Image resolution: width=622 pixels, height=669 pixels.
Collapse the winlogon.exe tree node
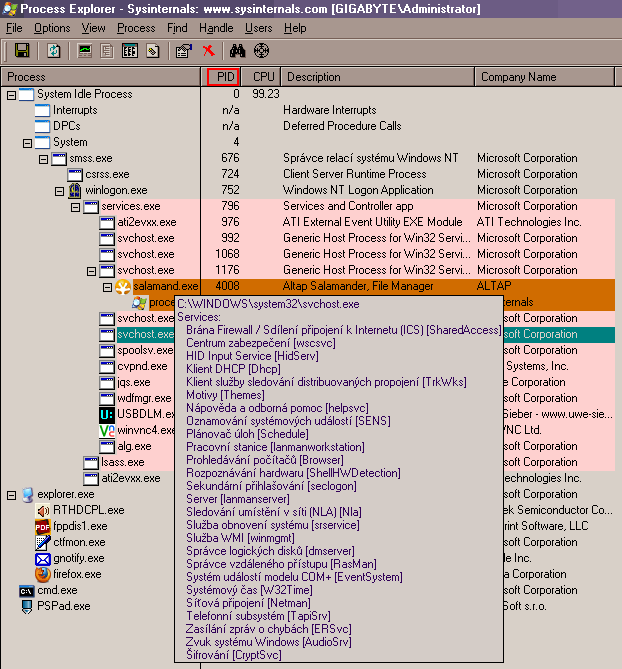[x=59, y=190]
